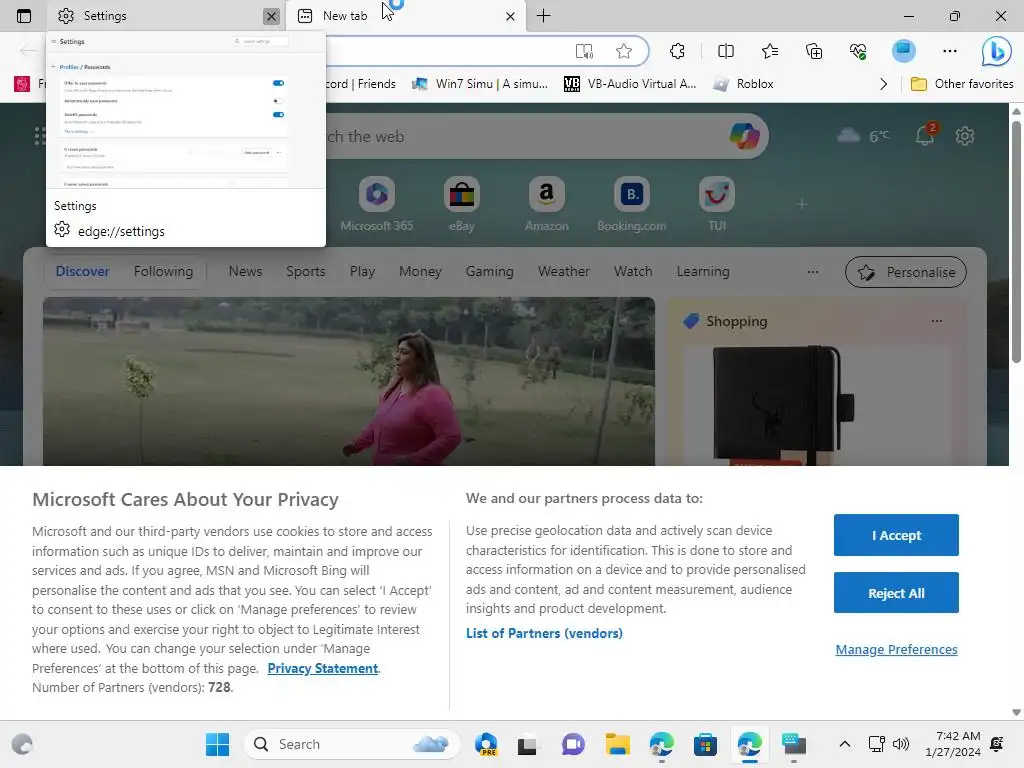This screenshot has width=1024, height=768.
Task: Select the Learning tab
Action: click(703, 271)
